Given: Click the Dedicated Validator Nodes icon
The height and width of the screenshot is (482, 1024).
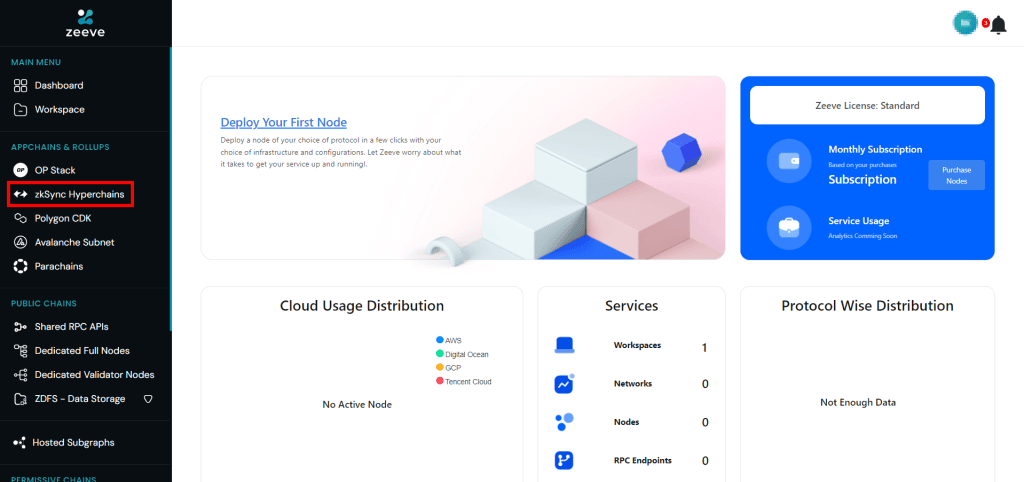Looking at the screenshot, I should click(x=20, y=375).
